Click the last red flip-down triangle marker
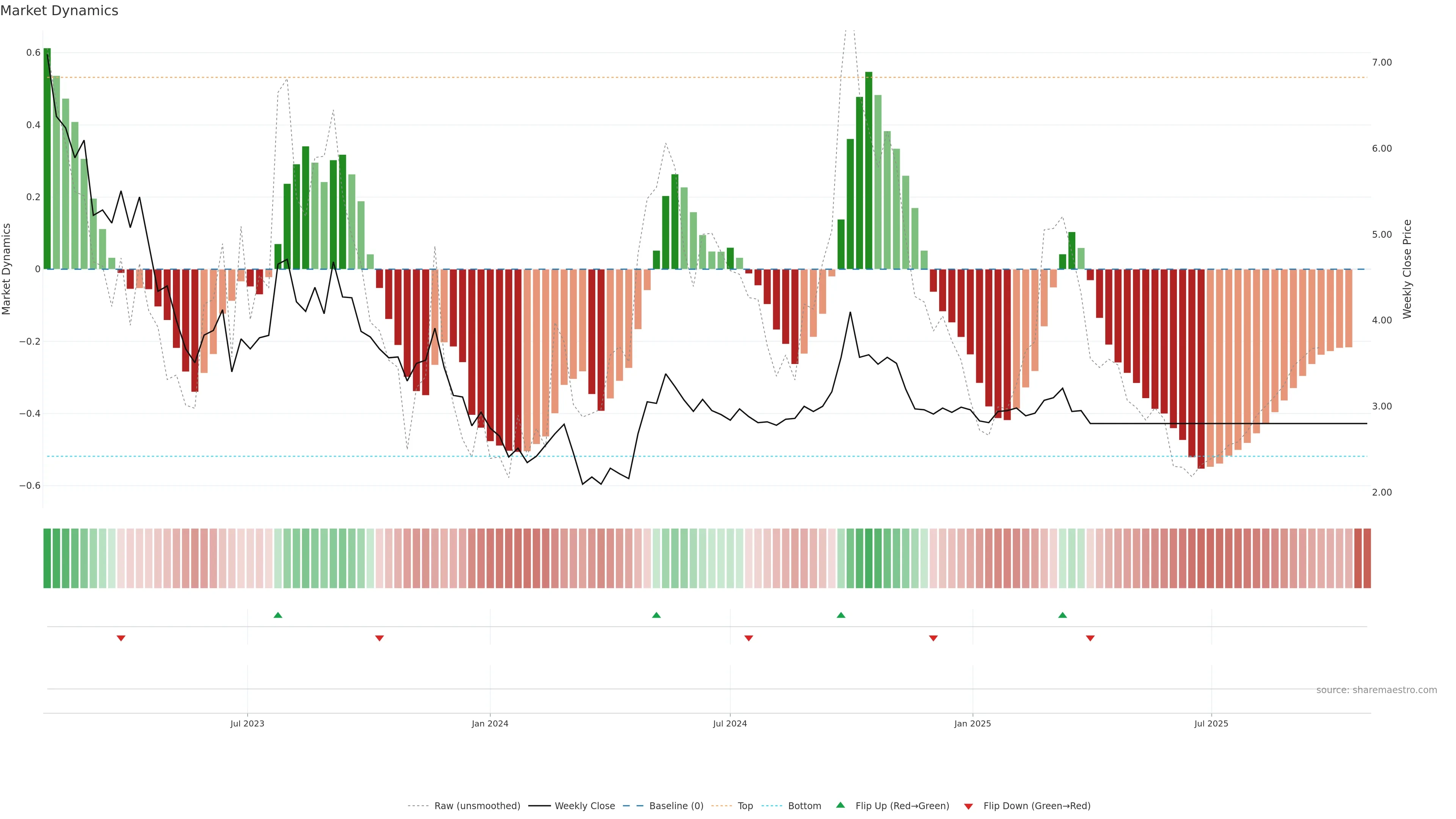 1090,638
